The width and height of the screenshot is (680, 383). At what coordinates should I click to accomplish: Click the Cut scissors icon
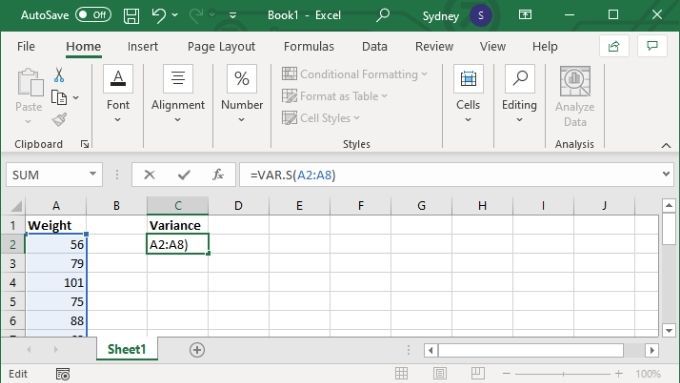coord(59,75)
